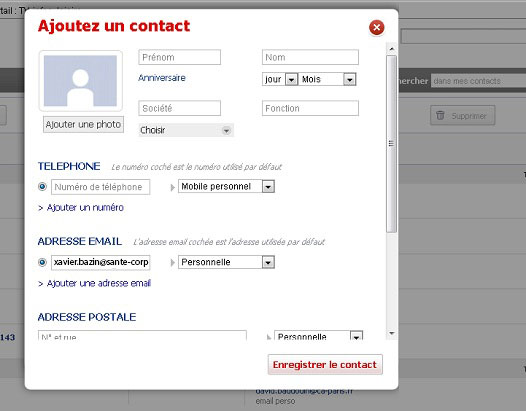Open the Mois birthday dropdown
This screenshot has width=526, height=411.
point(327,79)
